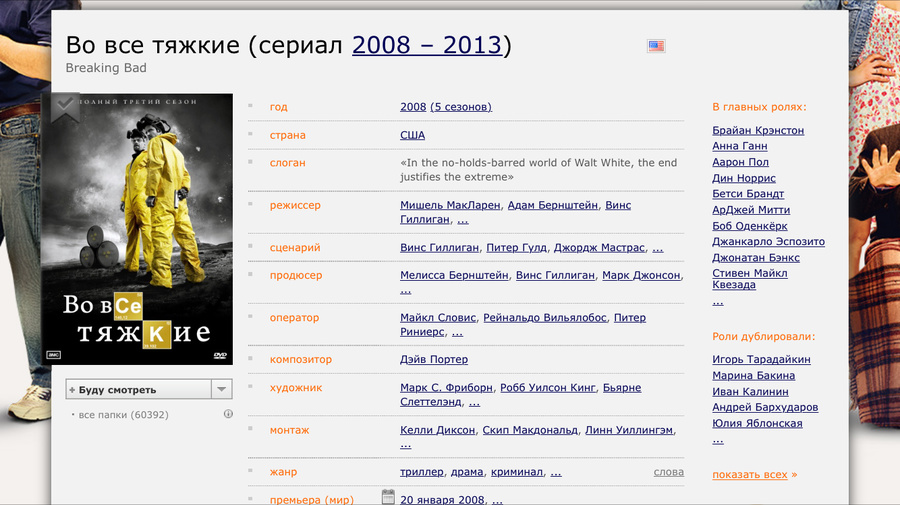Expand more artists ellipsis

pos(474,402)
